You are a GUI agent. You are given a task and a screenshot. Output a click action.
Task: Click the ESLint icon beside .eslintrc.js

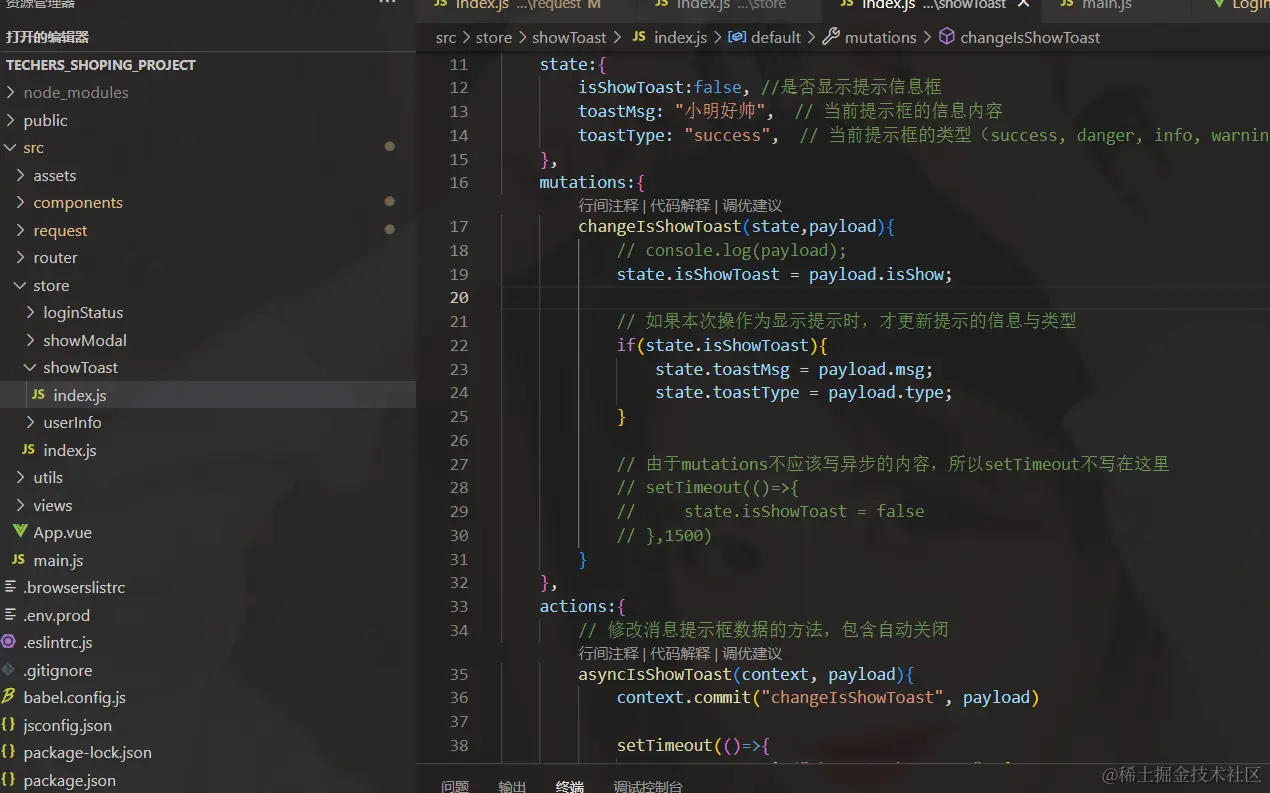8,642
